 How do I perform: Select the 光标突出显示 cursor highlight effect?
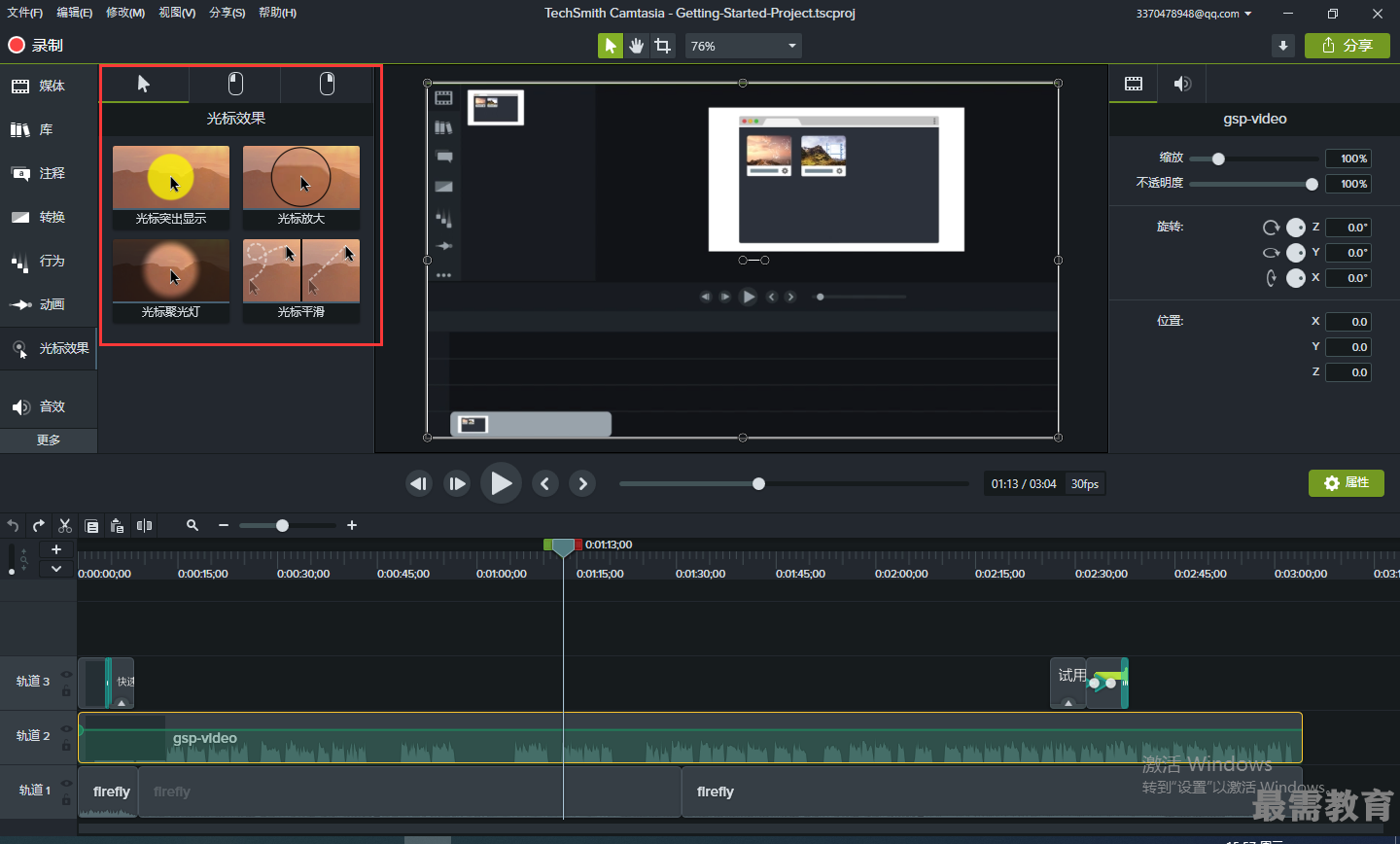tap(171, 187)
